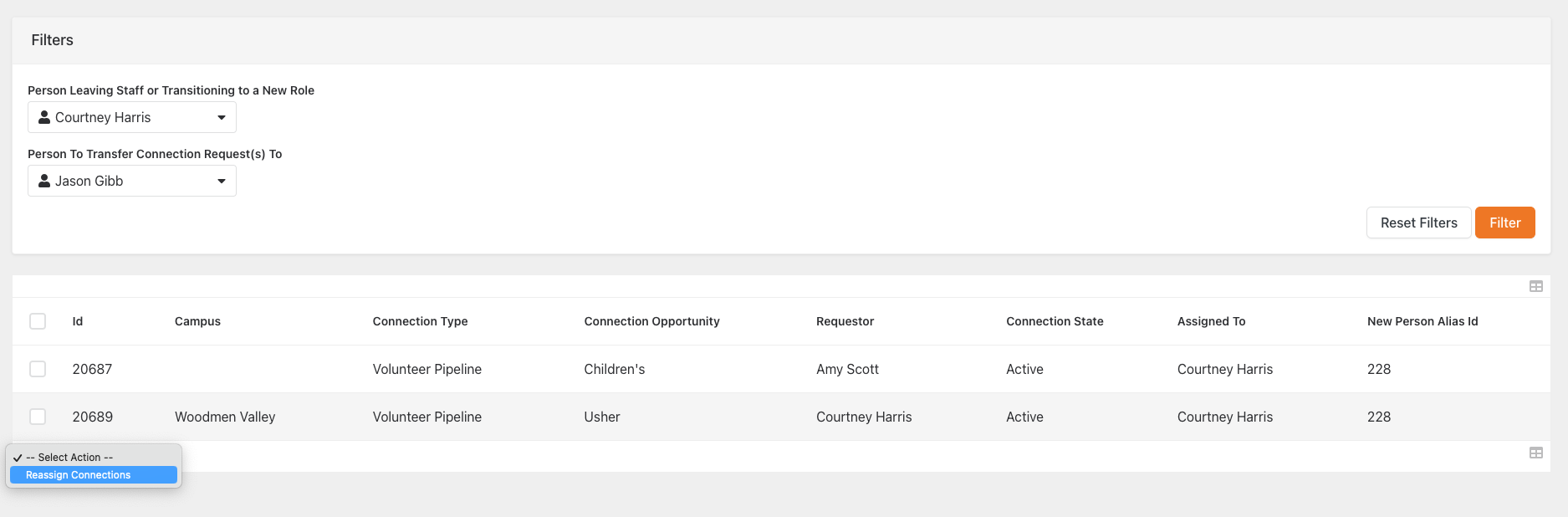This screenshot has width=1568, height=517.
Task: Check the row for Id 20687
Action: [38, 369]
